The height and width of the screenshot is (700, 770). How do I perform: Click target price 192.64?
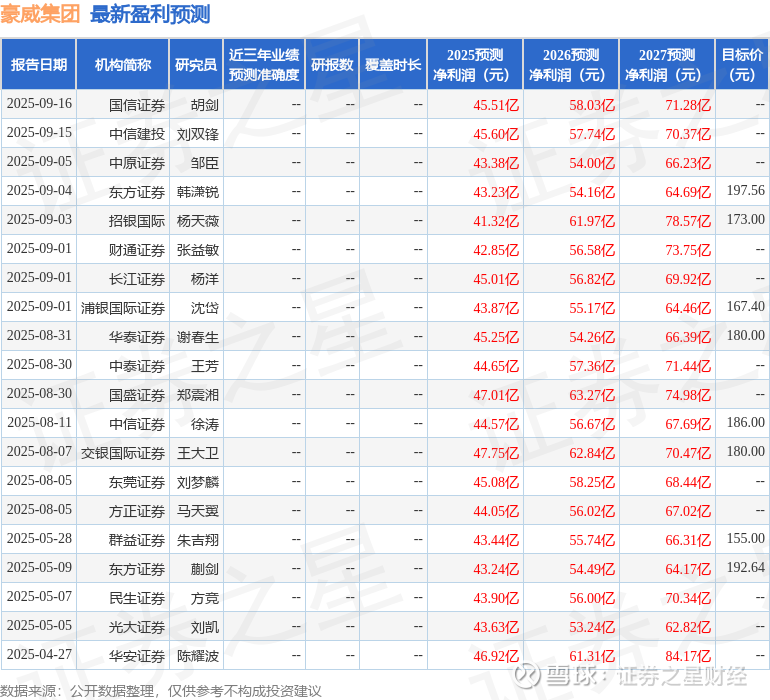tap(745, 567)
